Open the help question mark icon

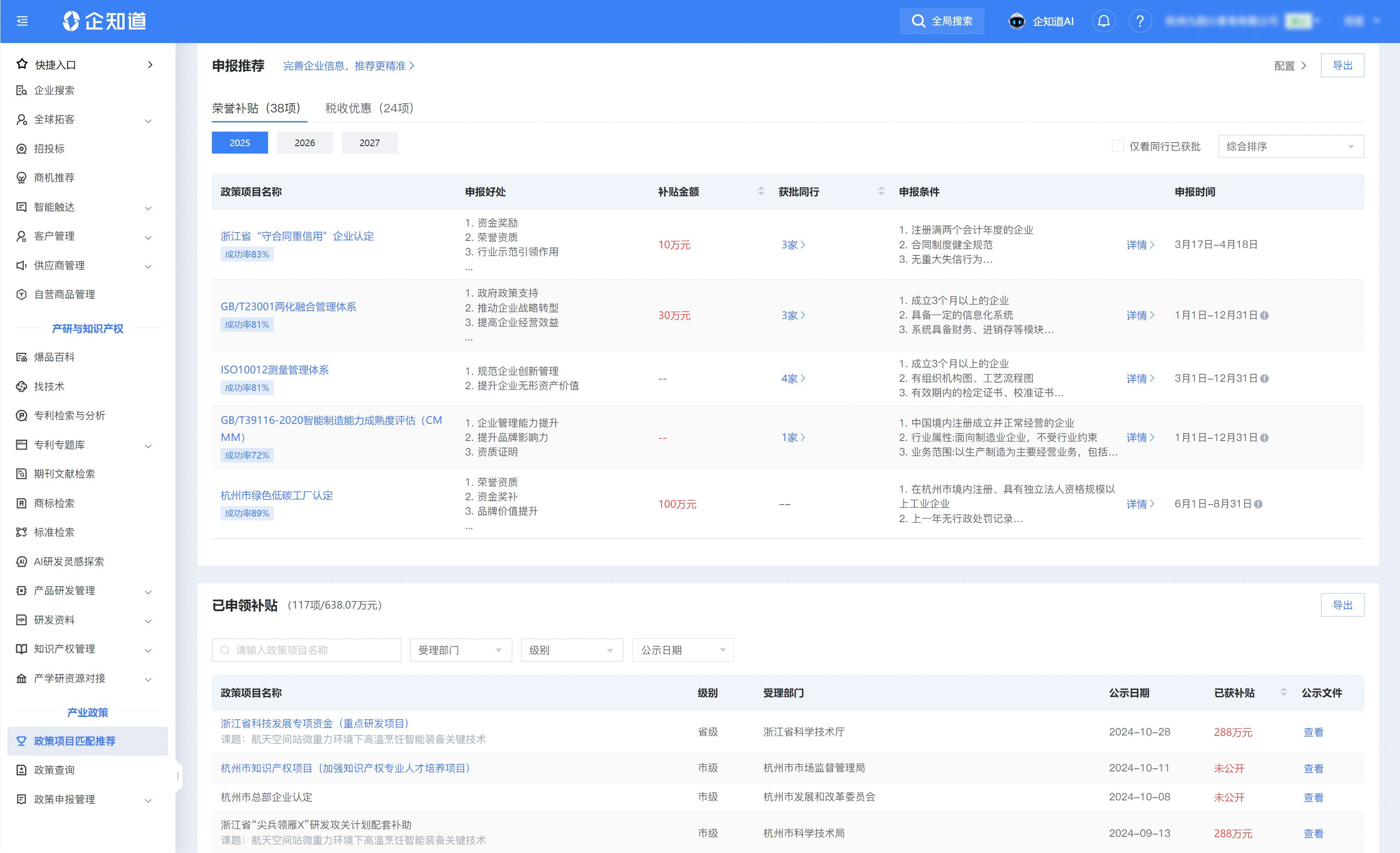coord(1139,21)
